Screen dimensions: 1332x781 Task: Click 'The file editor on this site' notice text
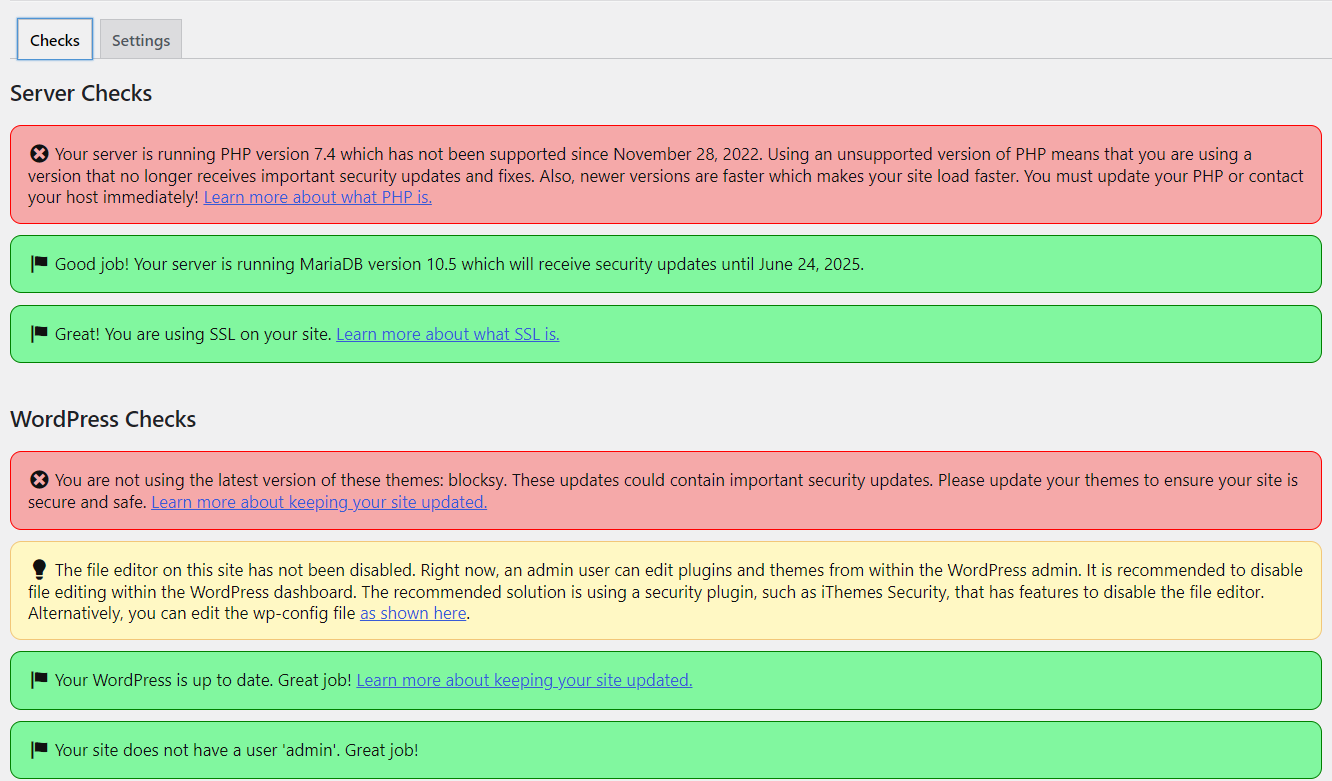(x=665, y=591)
